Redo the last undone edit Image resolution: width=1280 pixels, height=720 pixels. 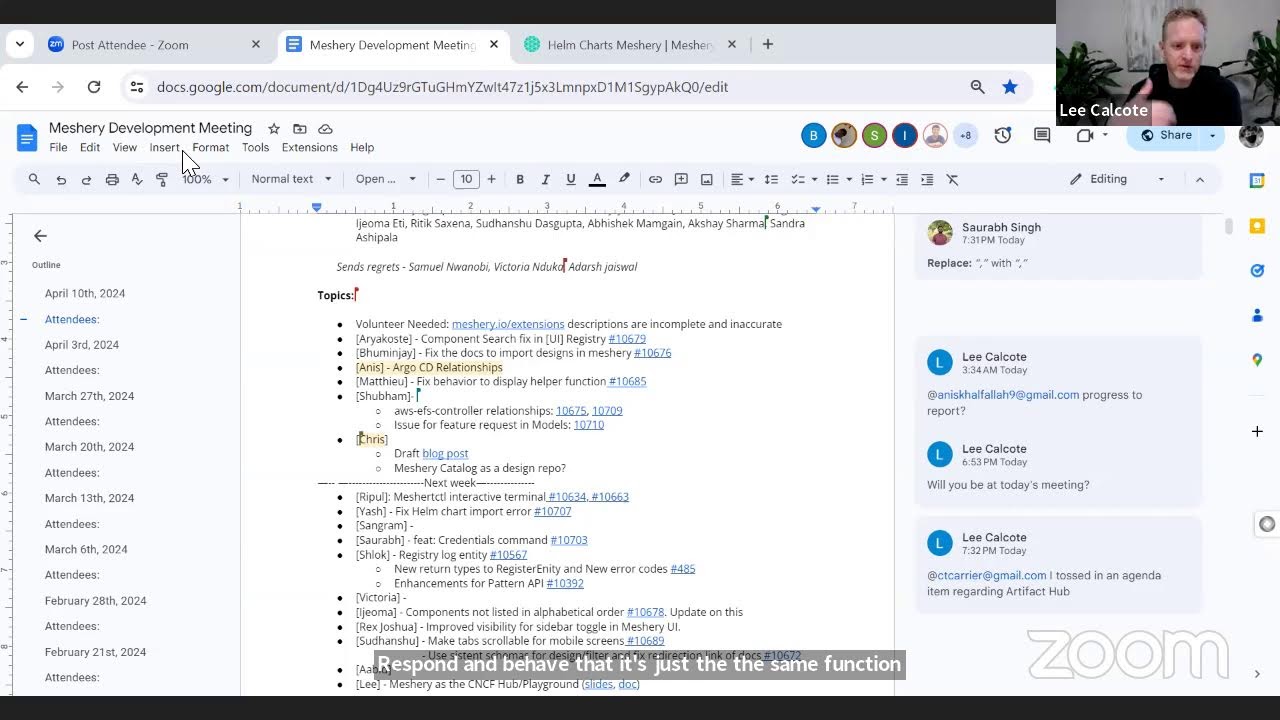coord(86,179)
